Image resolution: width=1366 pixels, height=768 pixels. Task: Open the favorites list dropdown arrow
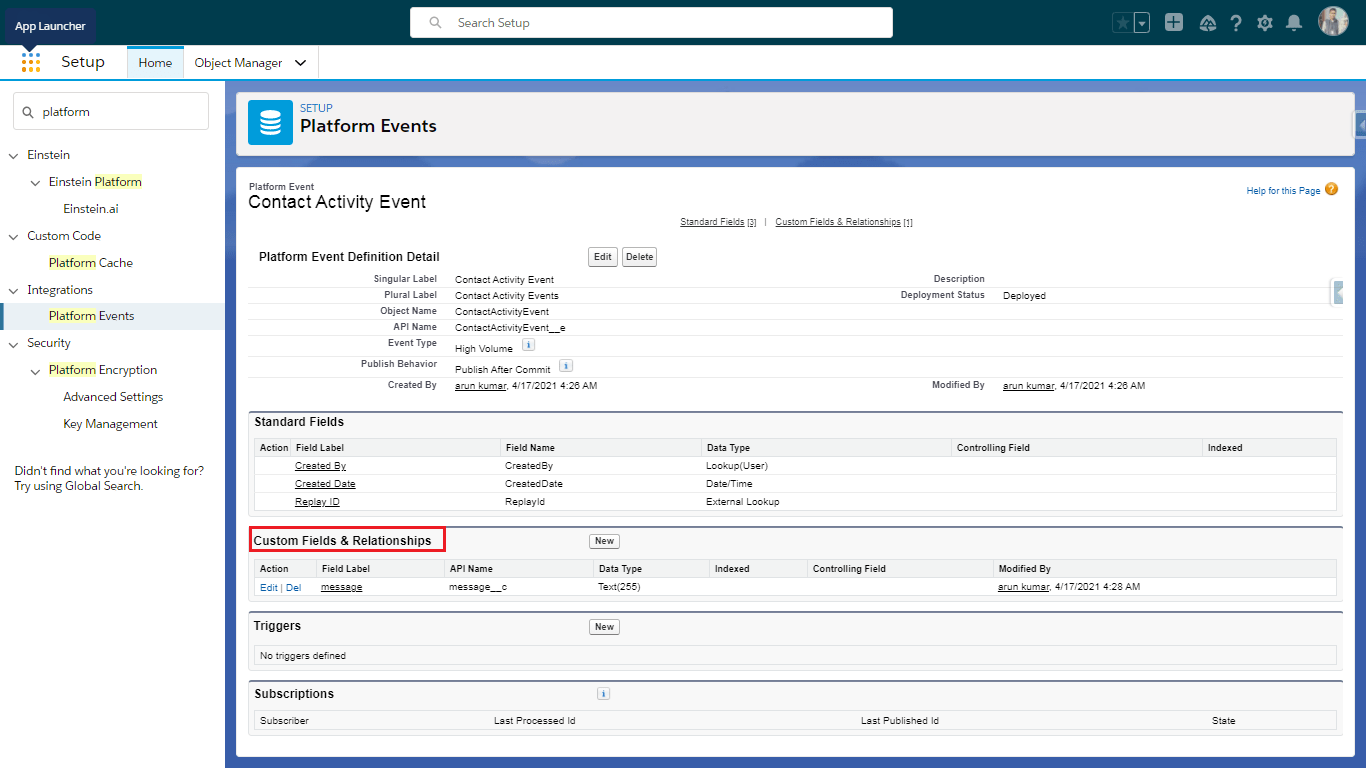coord(1142,22)
